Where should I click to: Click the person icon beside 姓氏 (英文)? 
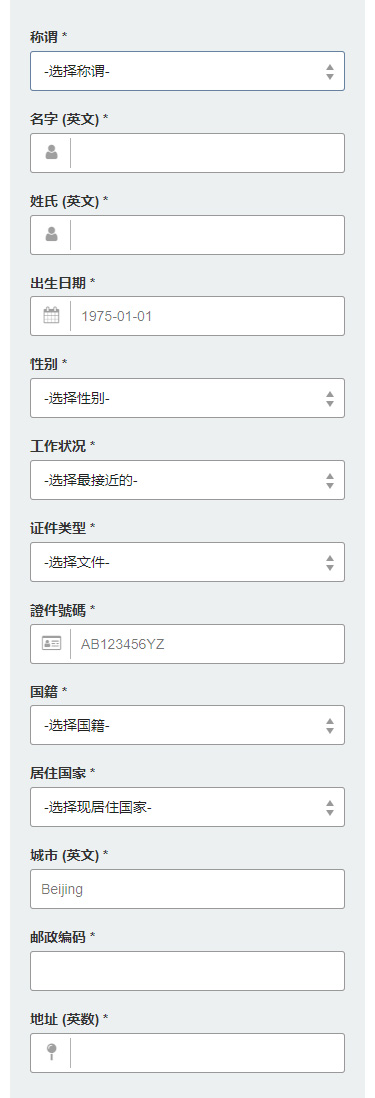51,235
